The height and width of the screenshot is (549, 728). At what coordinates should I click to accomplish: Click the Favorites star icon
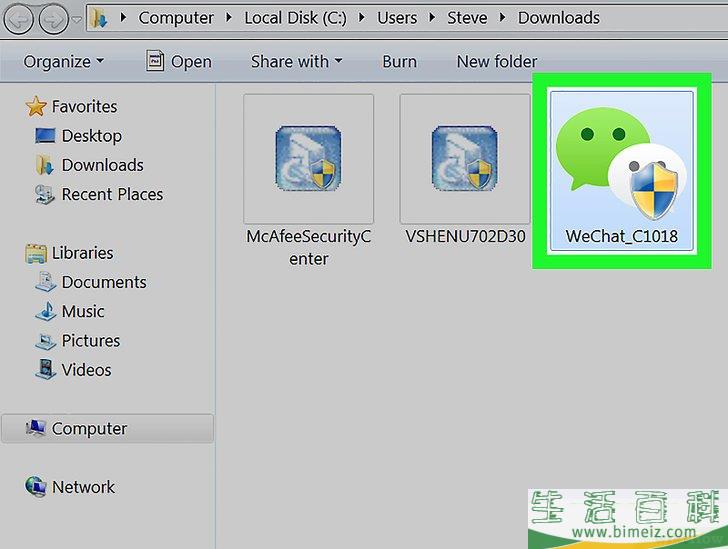coord(36,107)
